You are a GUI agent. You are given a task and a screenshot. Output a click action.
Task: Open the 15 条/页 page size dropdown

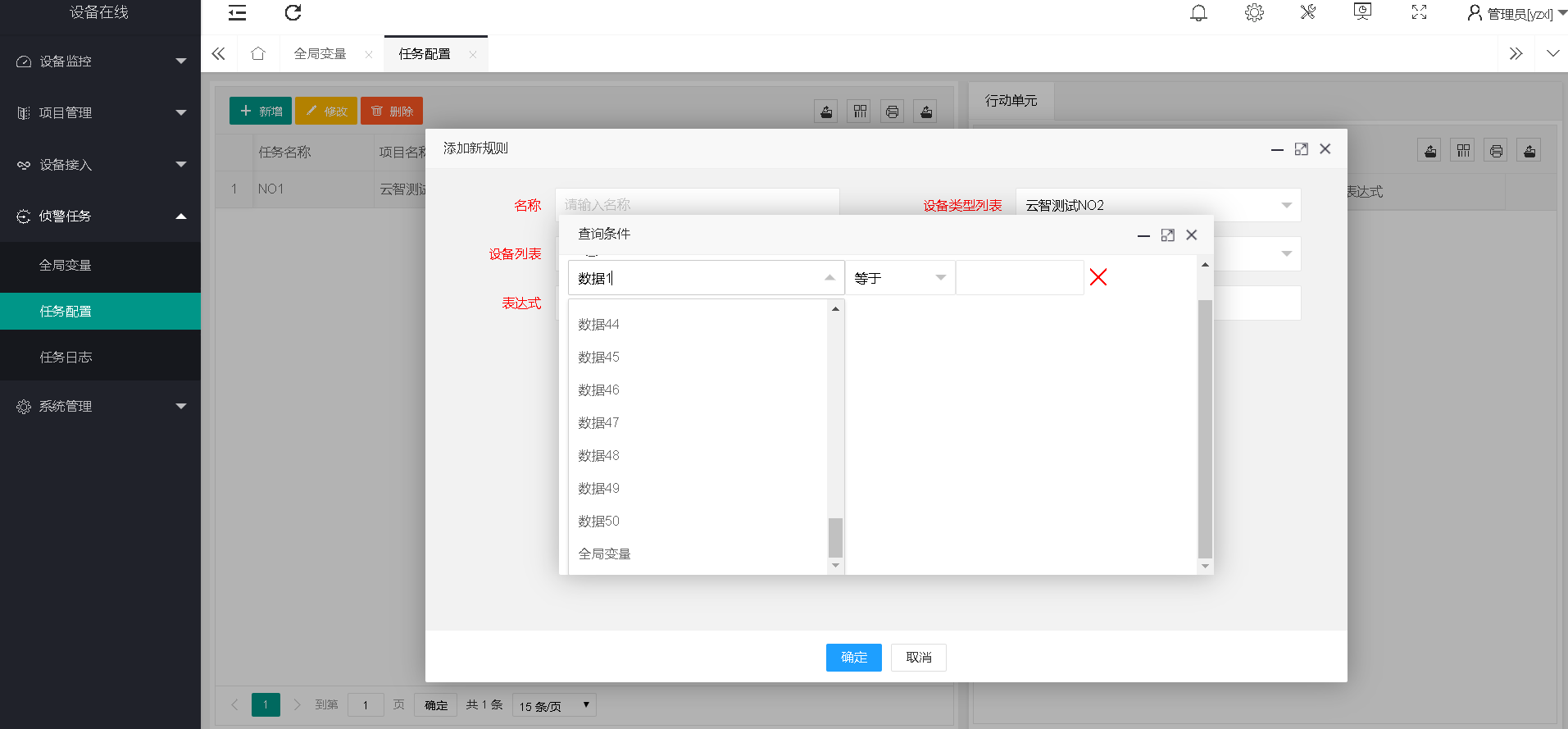tap(554, 705)
